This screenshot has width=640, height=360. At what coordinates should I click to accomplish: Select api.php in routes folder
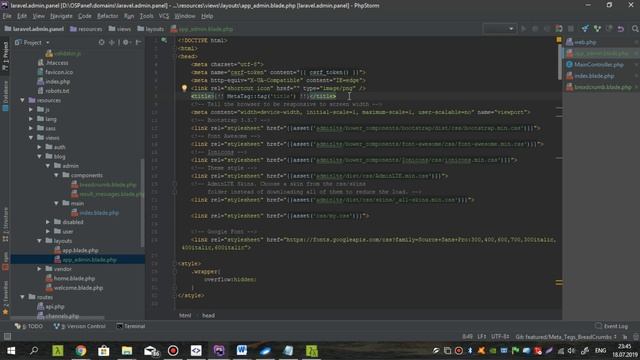51,307
